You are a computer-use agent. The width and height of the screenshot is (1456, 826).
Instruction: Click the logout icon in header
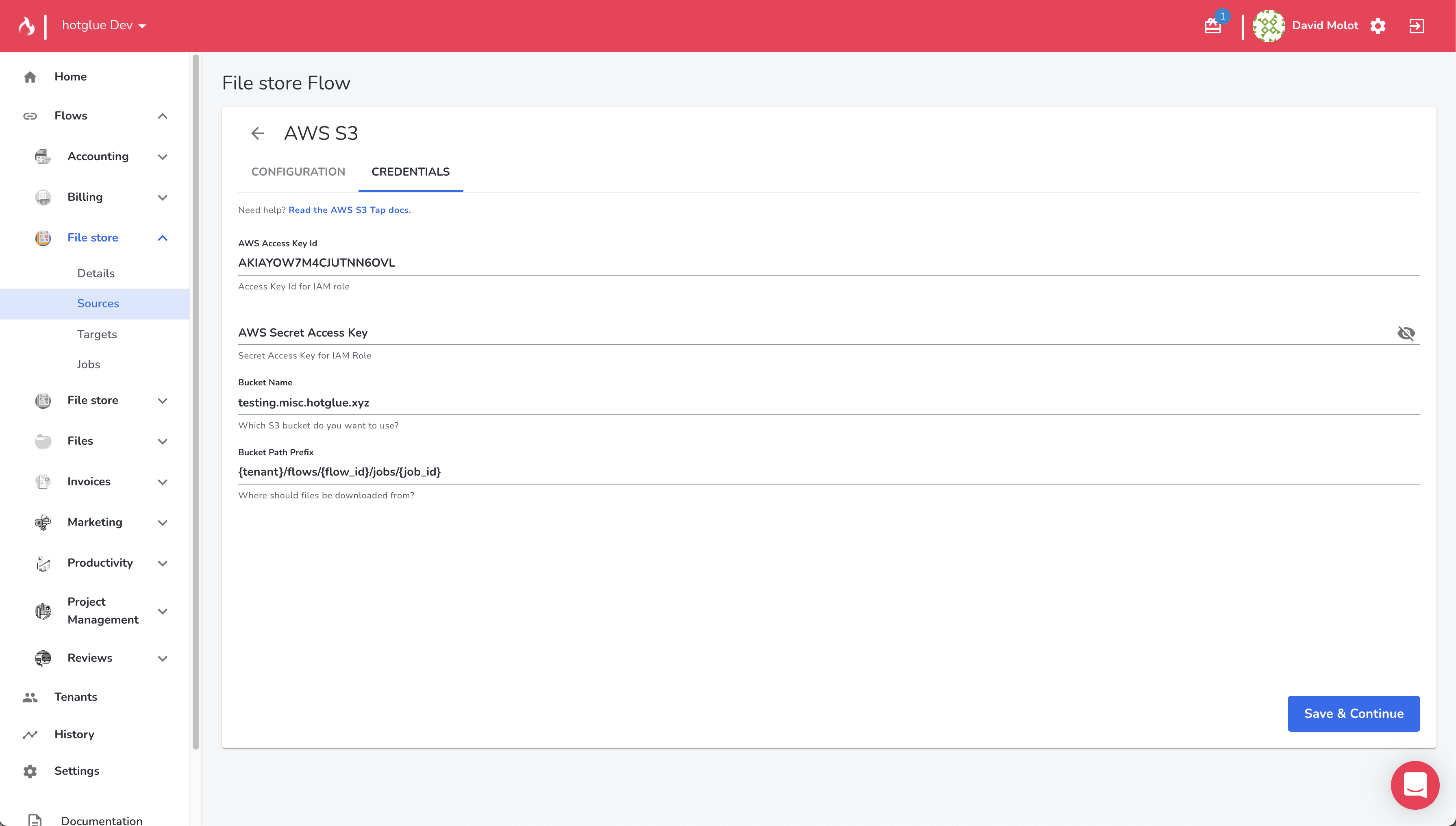pos(1416,26)
